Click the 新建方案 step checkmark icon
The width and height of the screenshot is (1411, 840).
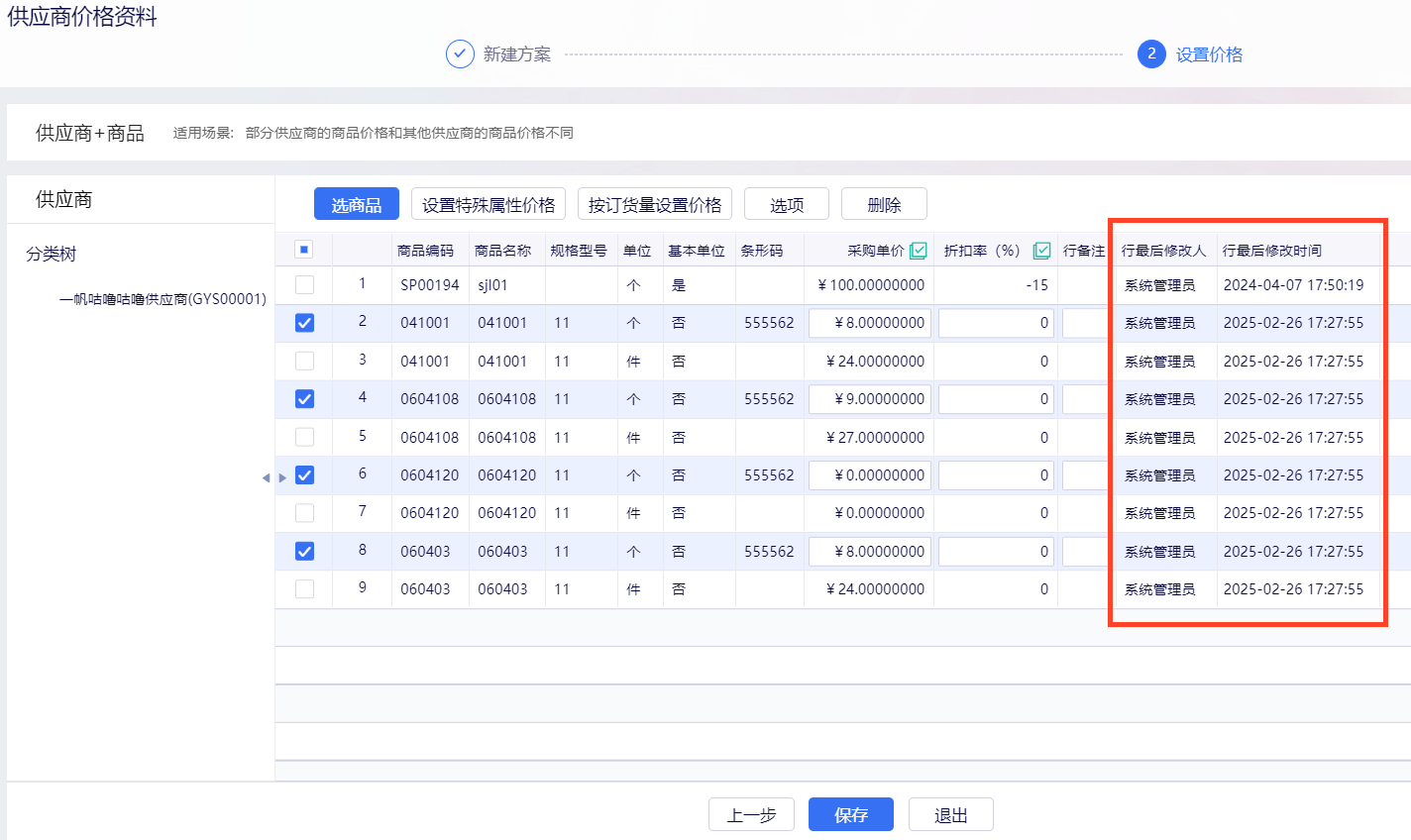pyautogui.click(x=460, y=53)
